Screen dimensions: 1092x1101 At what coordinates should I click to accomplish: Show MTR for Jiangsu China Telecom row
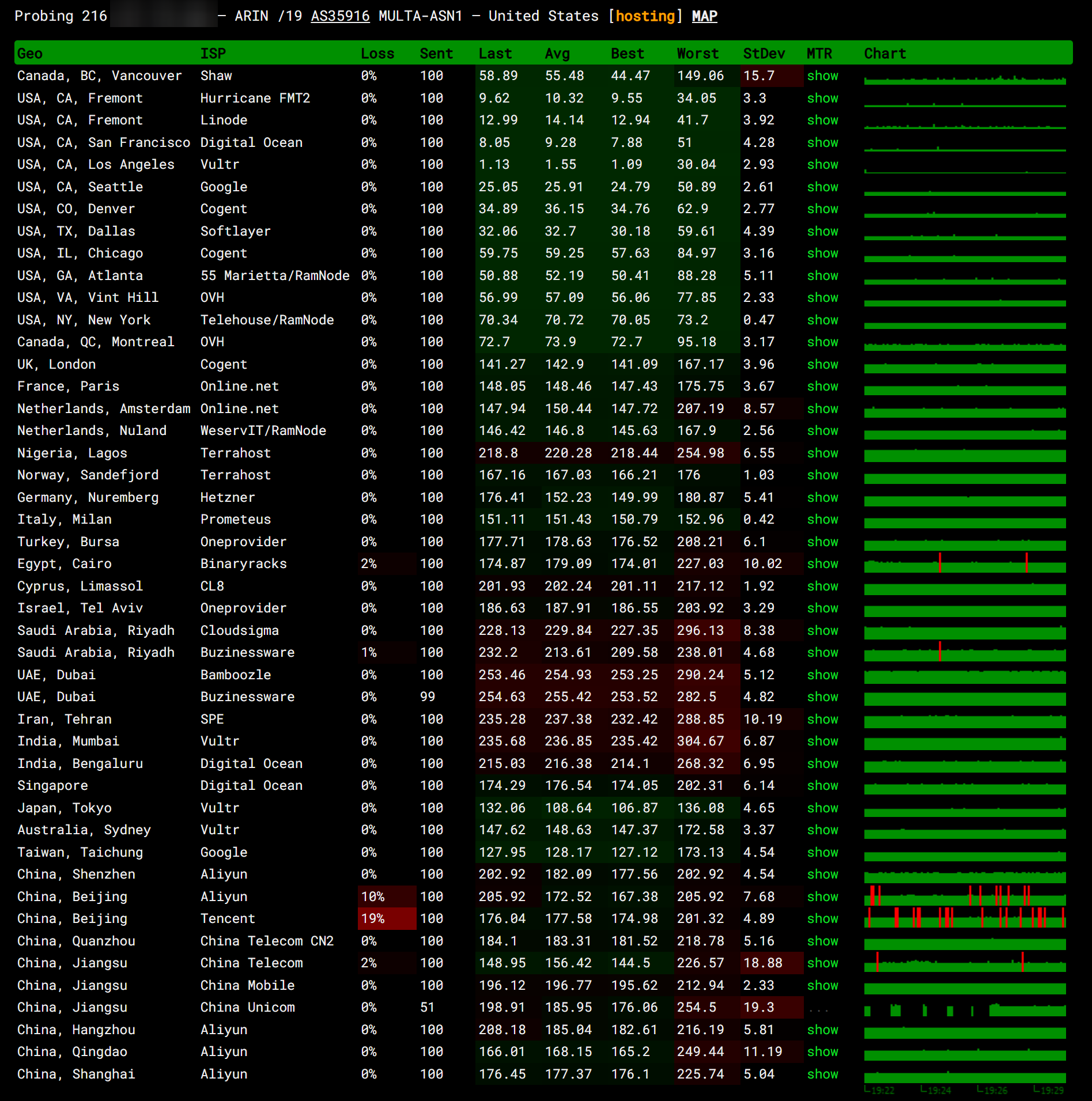pos(822,963)
